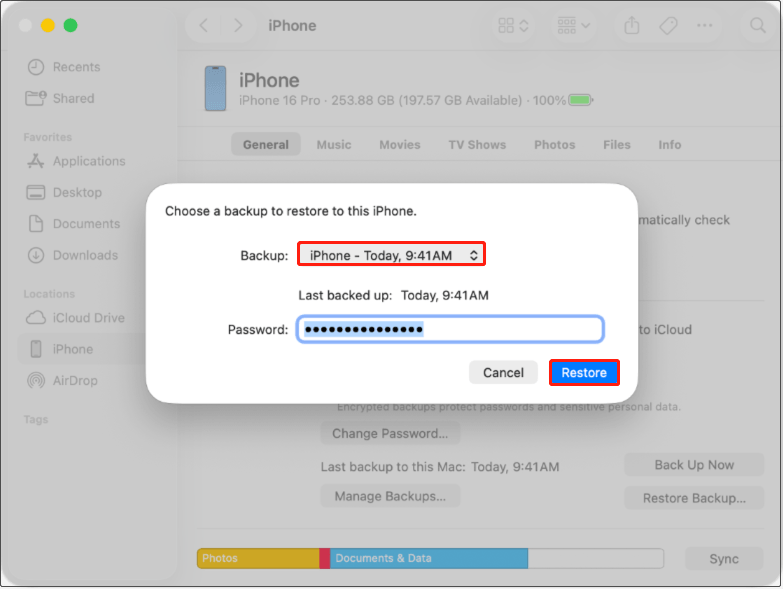Click the yellow Photos storage segment
Image resolution: width=783 pixels, height=589 pixels.
(x=258, y=558)
